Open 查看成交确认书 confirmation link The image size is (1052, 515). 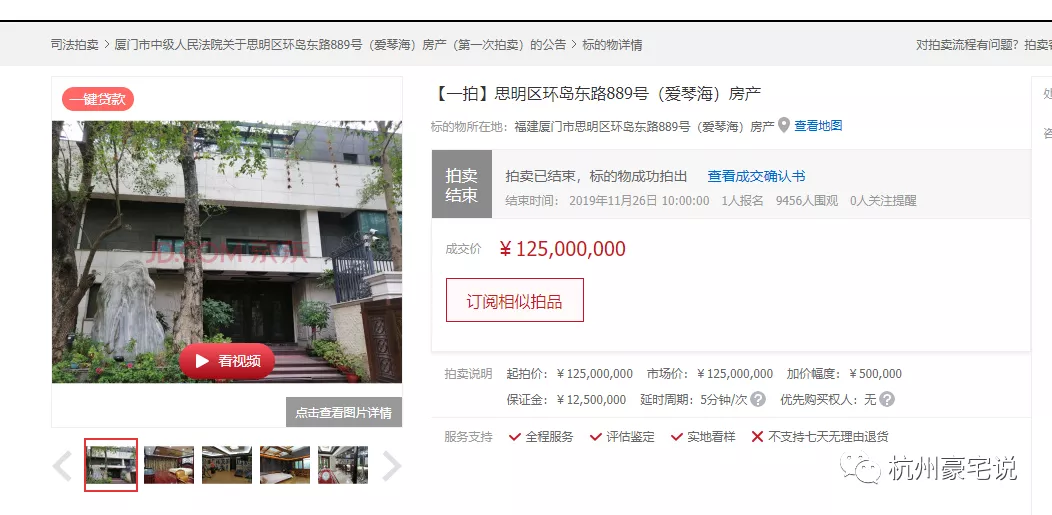(756, 176)
